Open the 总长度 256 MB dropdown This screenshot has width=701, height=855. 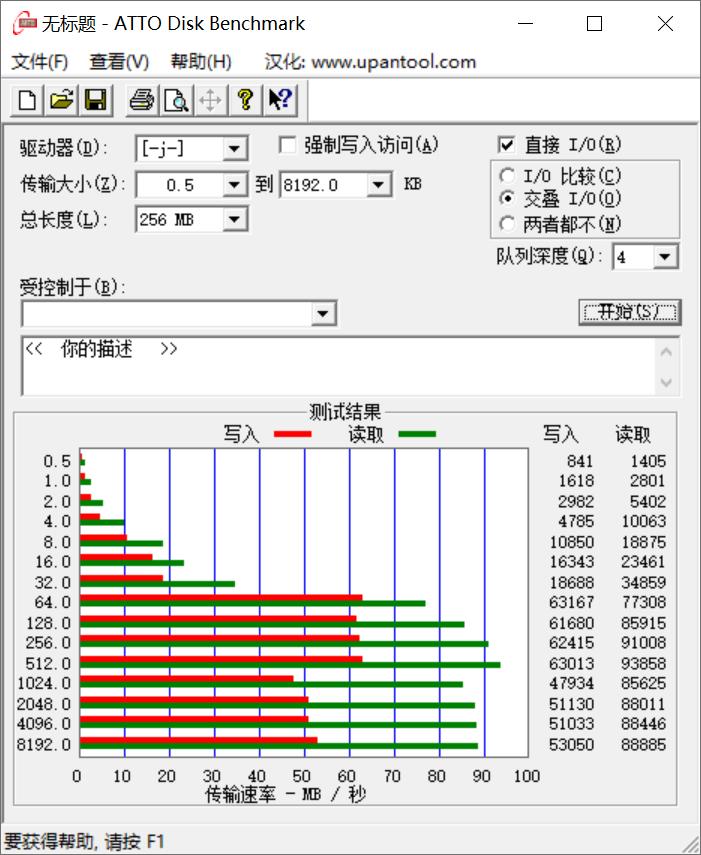tap(235, 219)
